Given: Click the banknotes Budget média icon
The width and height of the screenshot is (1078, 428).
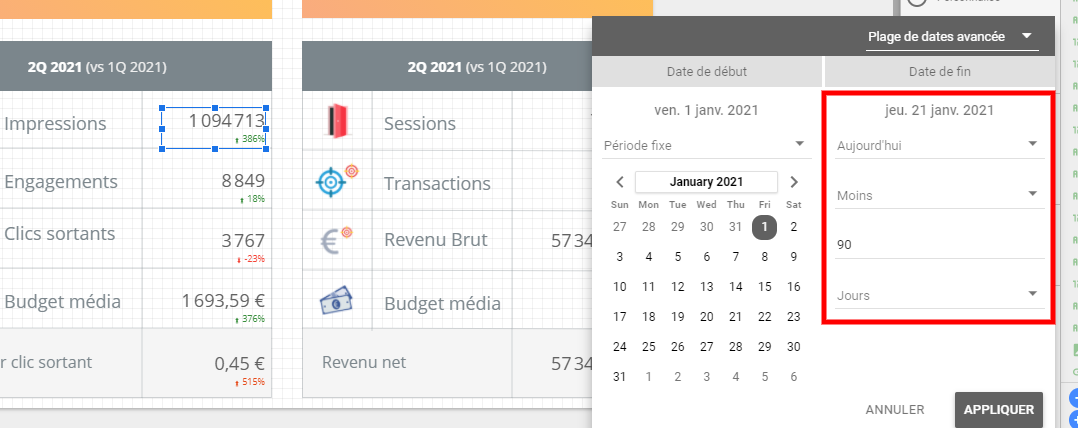Looking at the screenshot, I should 336,301.
